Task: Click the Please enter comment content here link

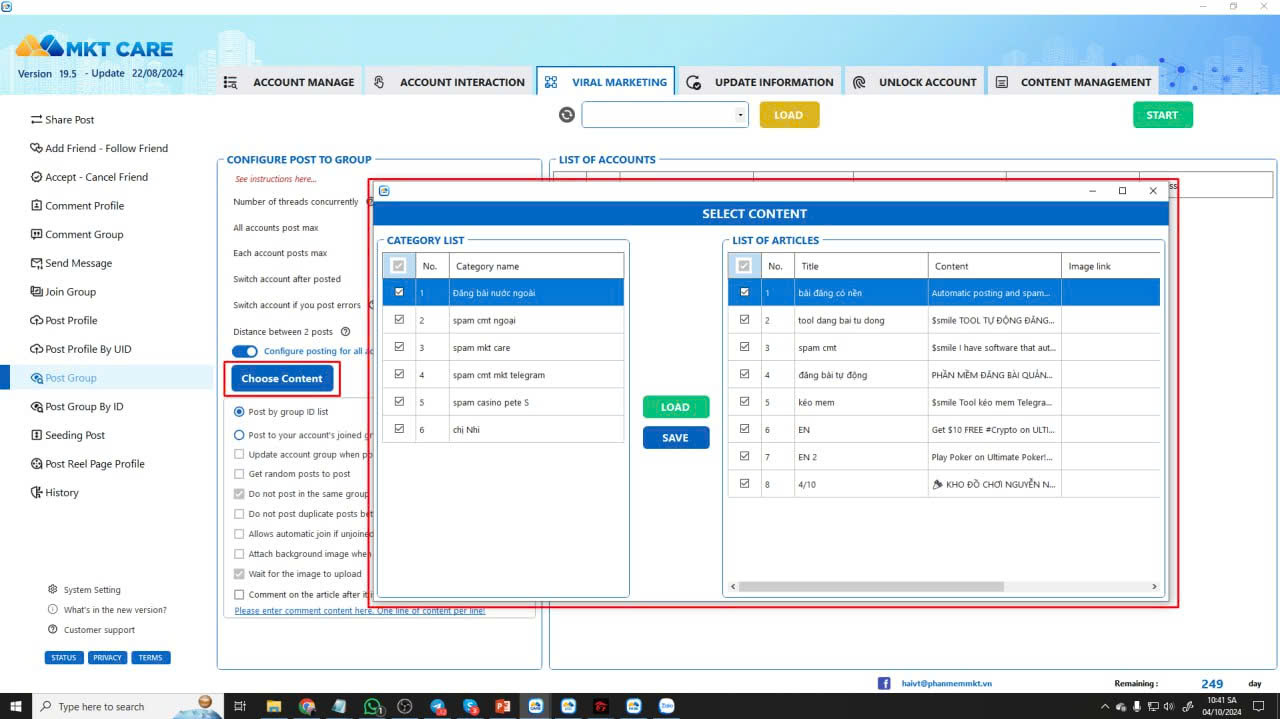Action: (x=360, y=611)
